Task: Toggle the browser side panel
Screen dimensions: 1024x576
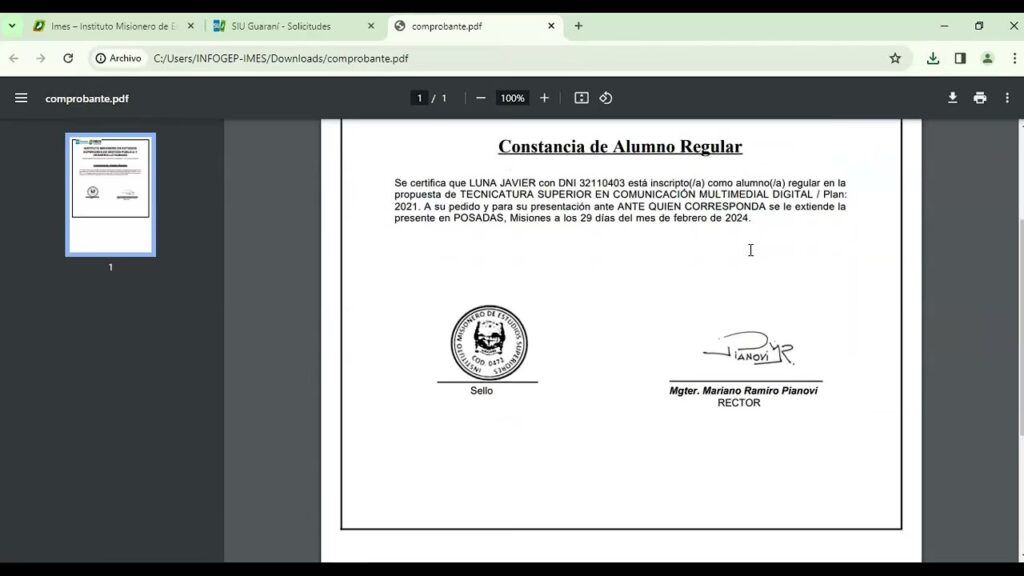Action: pos(960,58)
